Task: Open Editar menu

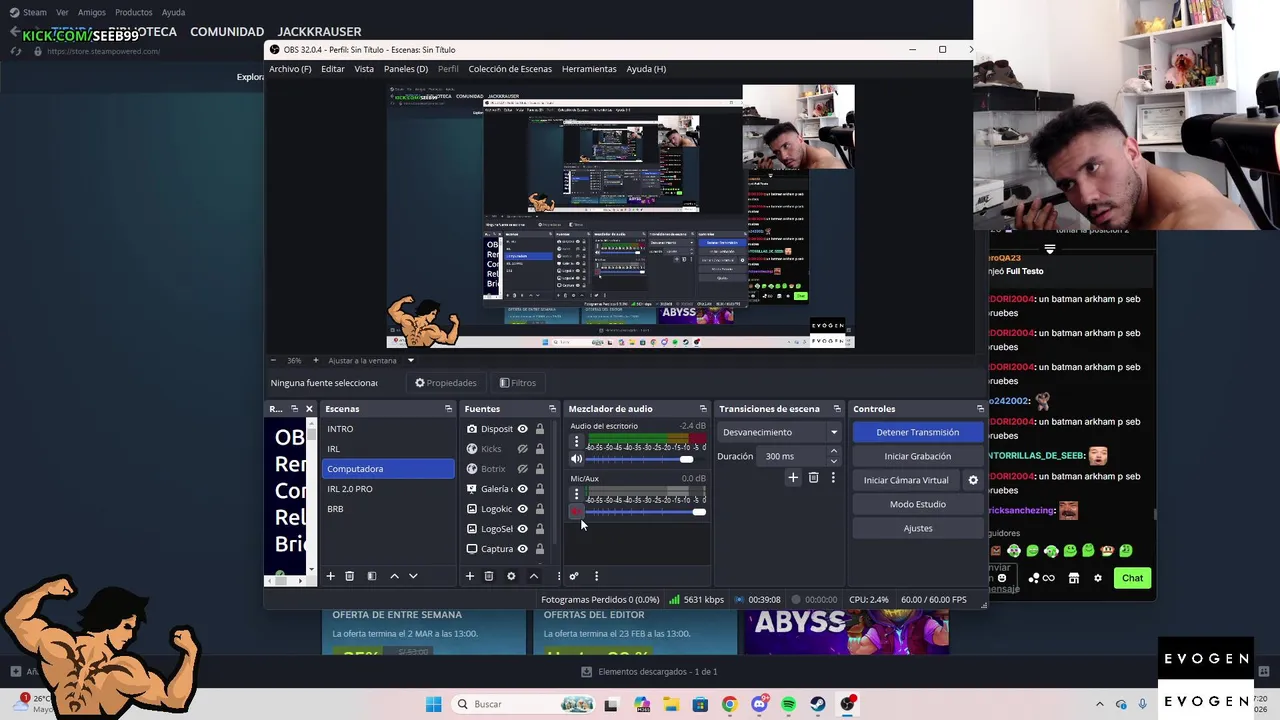Action: [333, 69]
